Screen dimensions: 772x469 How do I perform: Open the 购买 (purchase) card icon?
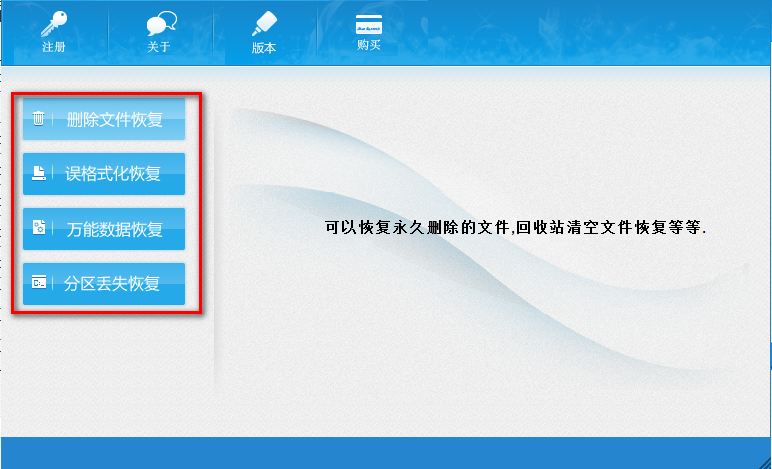click(369, 24)
